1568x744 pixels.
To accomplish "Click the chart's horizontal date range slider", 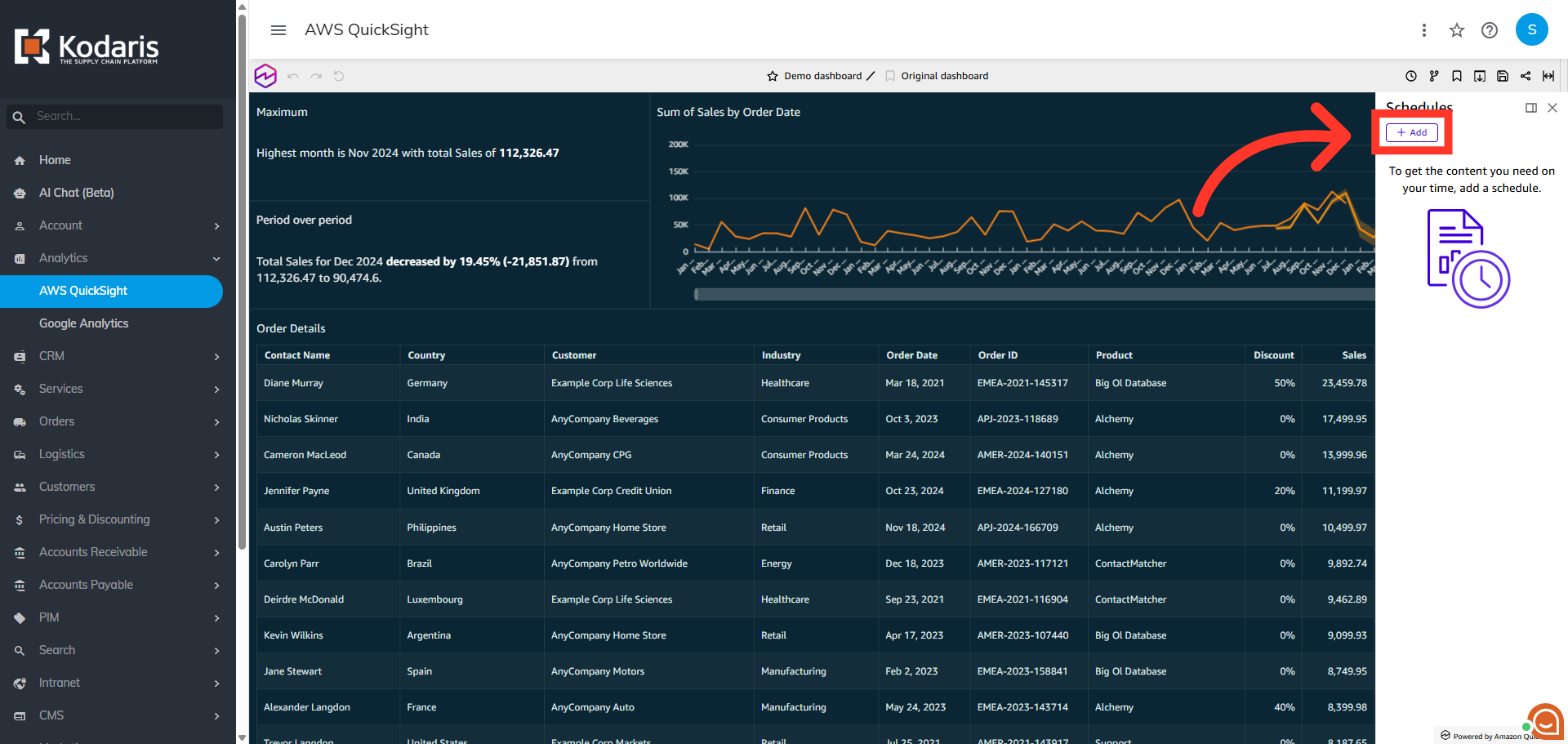I will [1035, 294].
